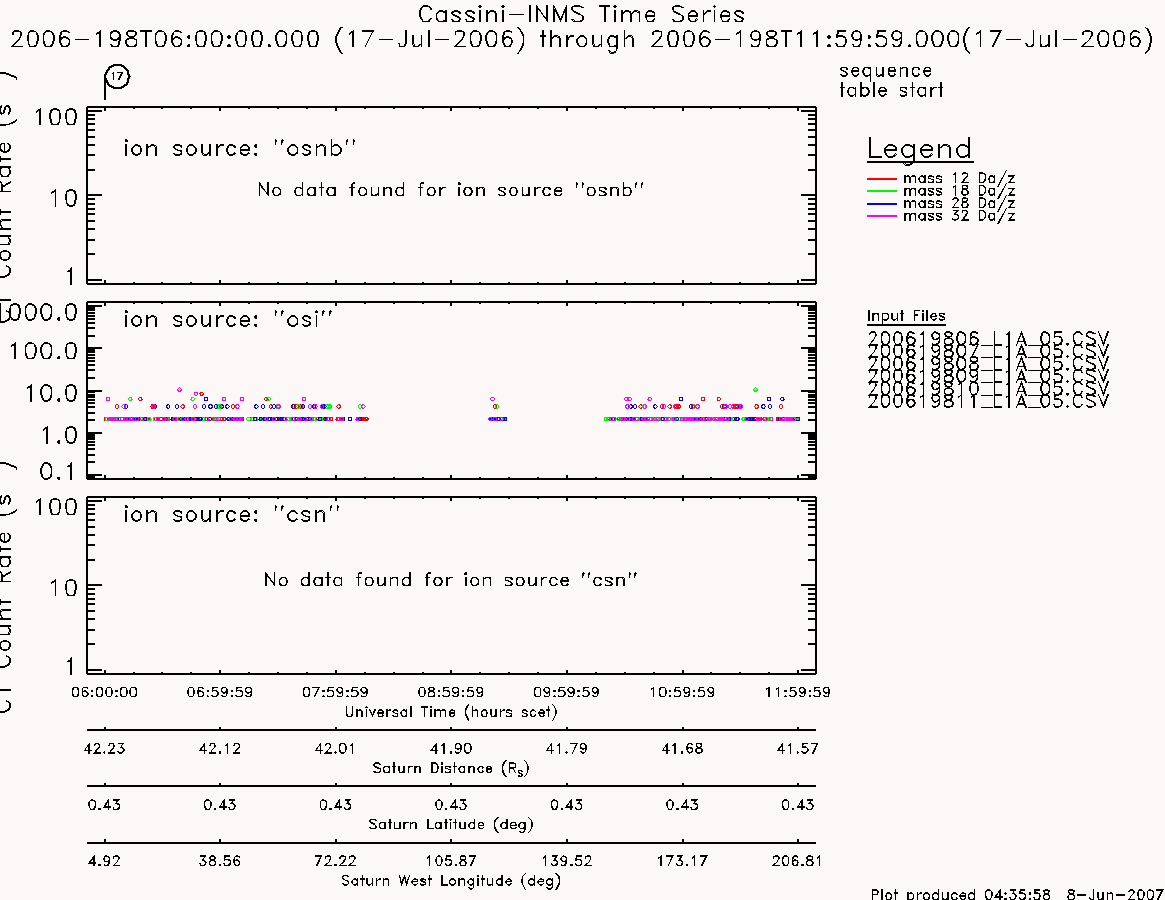1165x900 pixels.
Task: Click the 41.68 Saturn distance value
Action: [x=682, y=748]
